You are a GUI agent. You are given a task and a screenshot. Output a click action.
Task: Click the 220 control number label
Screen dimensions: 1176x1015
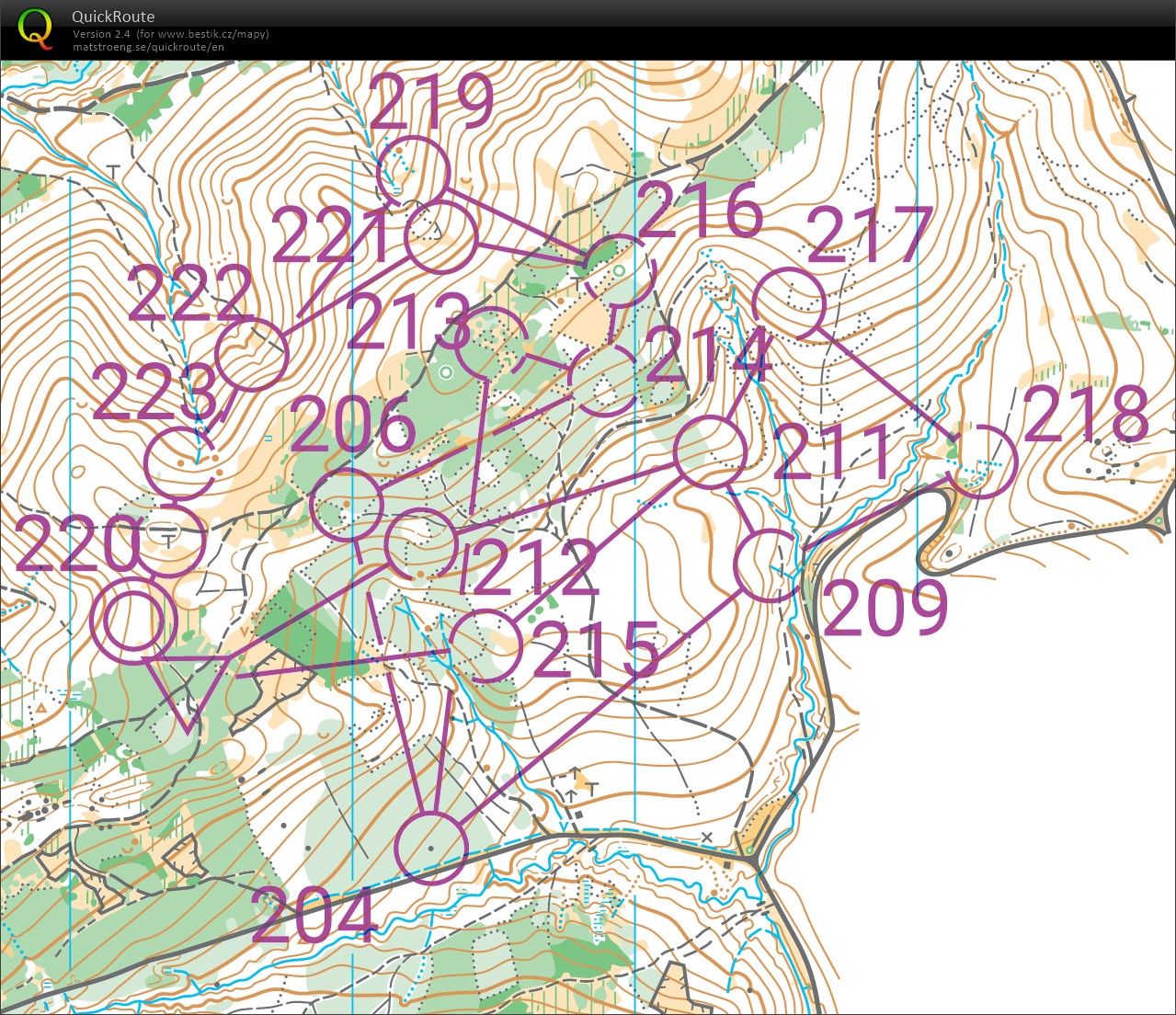pyautogui.click(x=77, y=544)
